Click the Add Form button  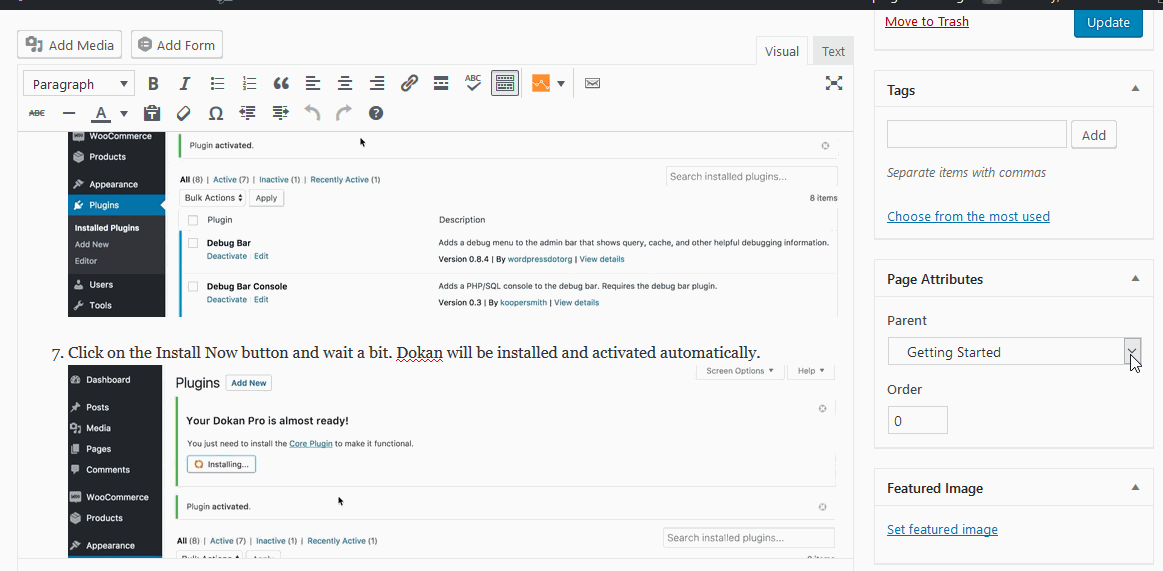[x=177, y=44]
